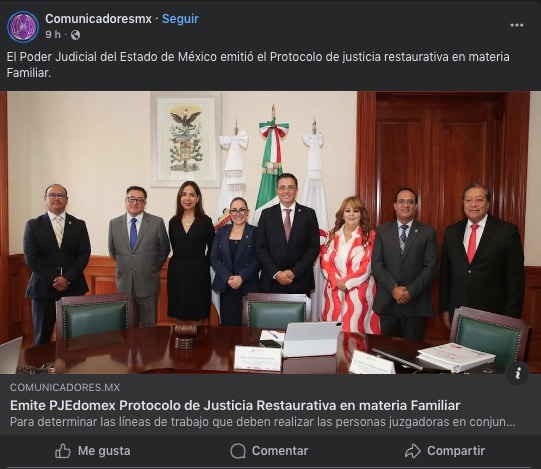This screenshot has width=541, height=469.
Task: Follow the page with Seguir
Action: pos(180,19)
